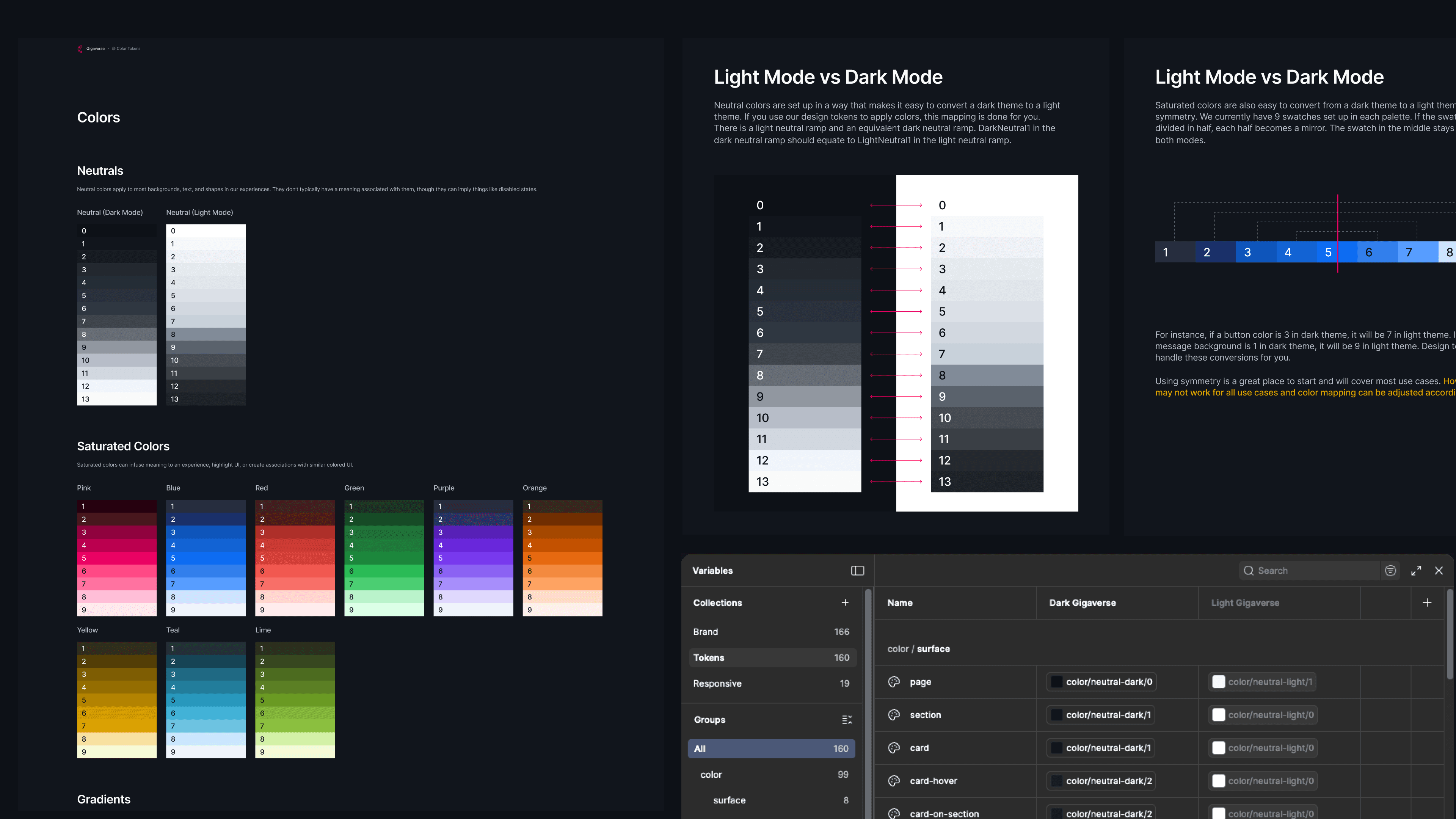Click the palette icon next to section
Image resolution: width=1456 pixels, height=819 pixels.
(x=894, y=714)
